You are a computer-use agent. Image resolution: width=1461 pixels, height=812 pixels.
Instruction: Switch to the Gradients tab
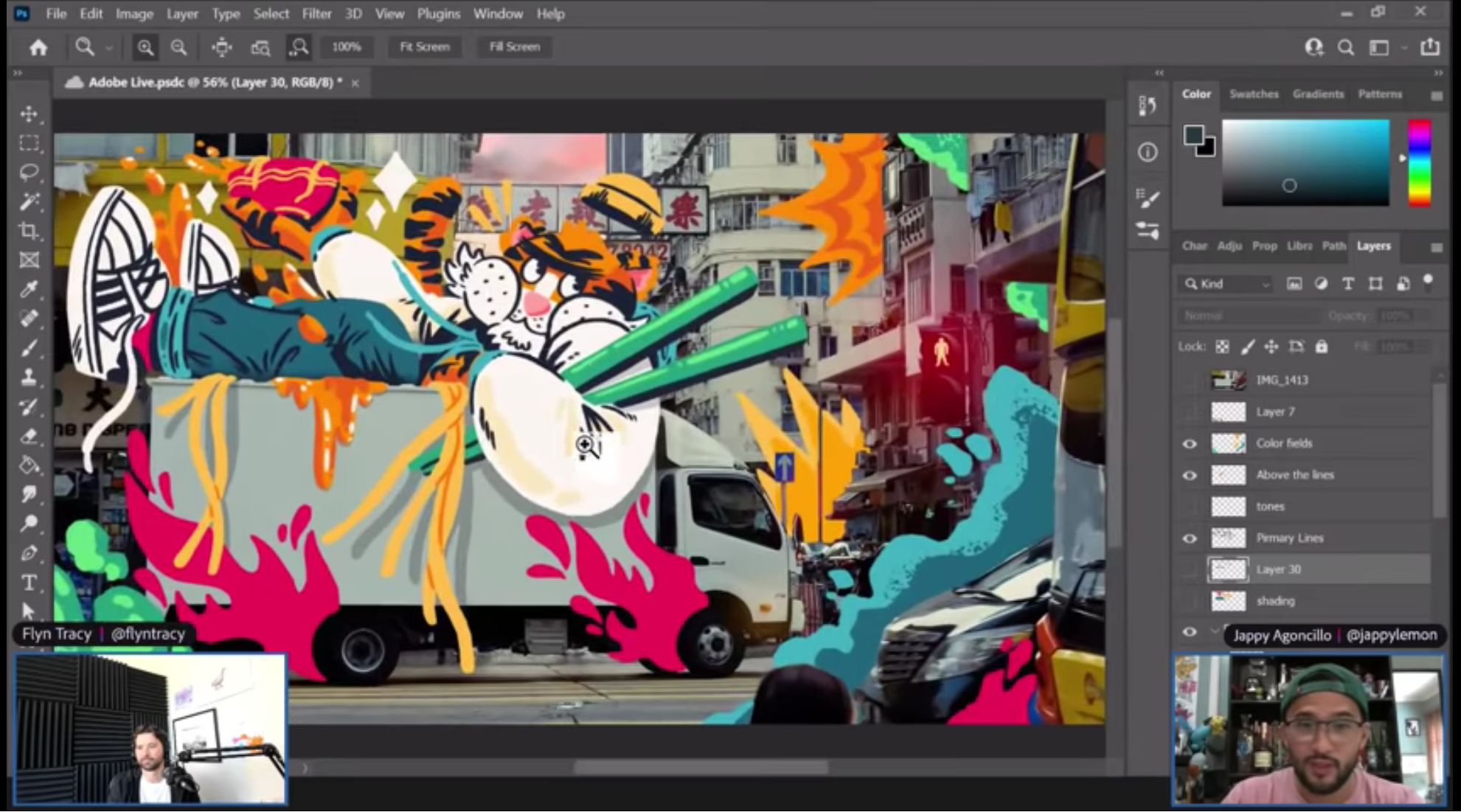(x=1318, y=94)
